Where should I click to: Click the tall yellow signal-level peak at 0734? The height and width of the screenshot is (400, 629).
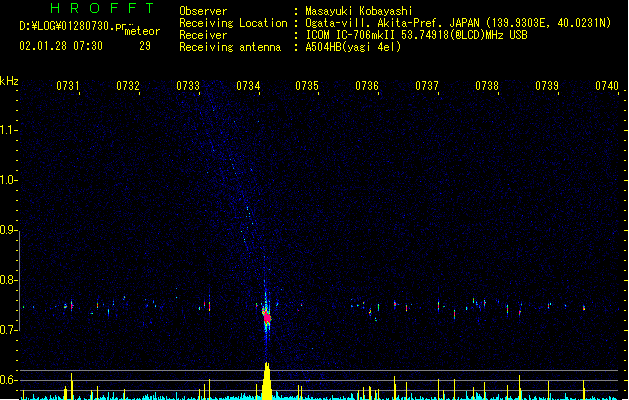coord(267,381)
